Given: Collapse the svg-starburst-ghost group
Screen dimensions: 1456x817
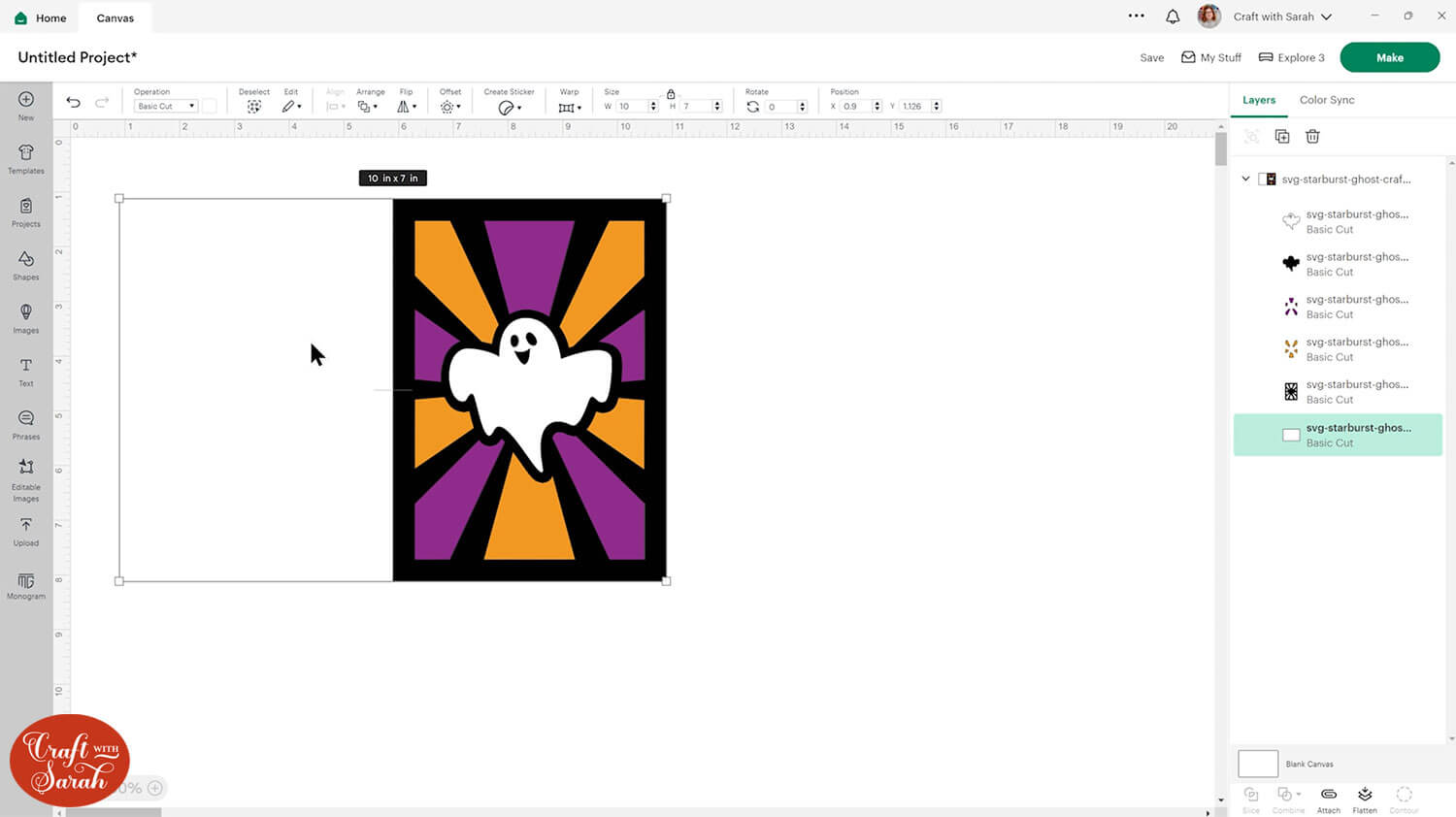Looking at the screenshot, I should pyautogui.click(x=1246, y=180).
